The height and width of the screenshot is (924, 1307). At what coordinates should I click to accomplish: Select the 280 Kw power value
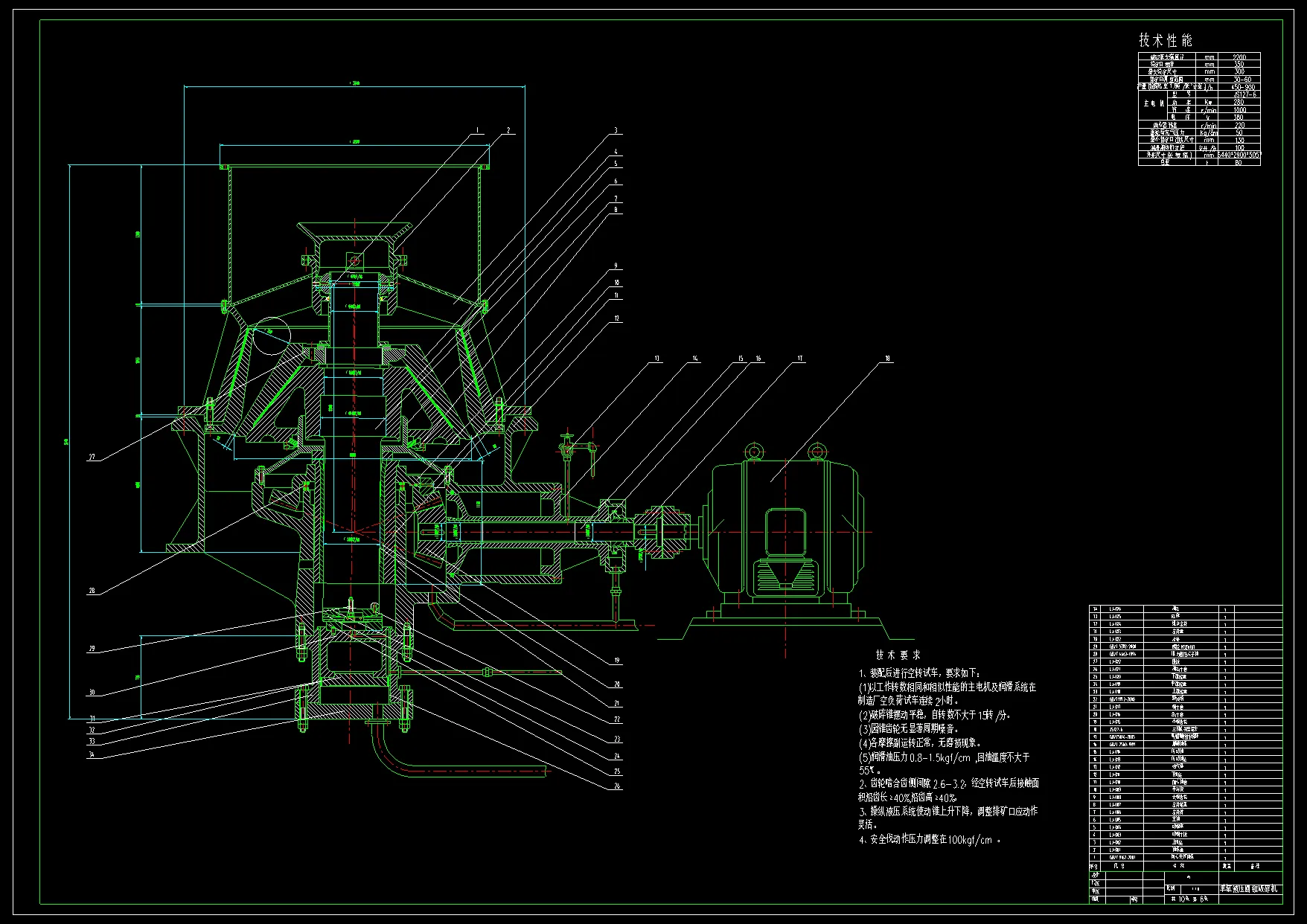(x=1239, y=102)
